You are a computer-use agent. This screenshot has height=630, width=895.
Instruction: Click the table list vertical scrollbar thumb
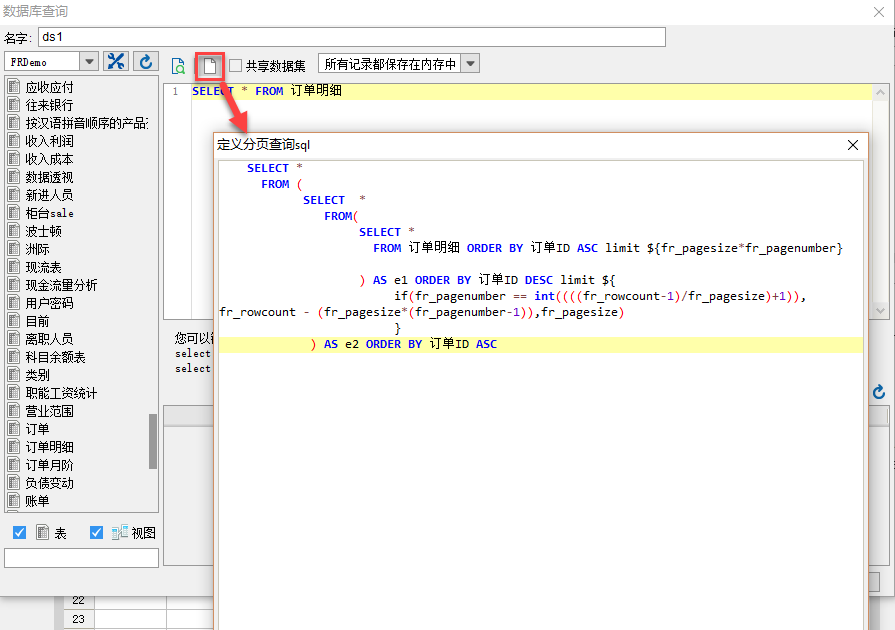[153, 441]
